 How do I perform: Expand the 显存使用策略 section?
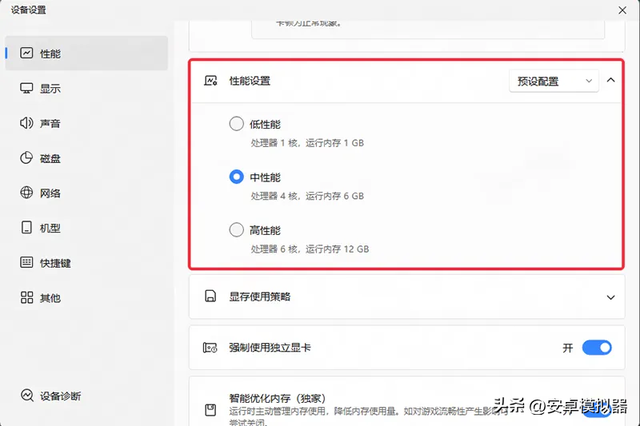pos(611,297)
